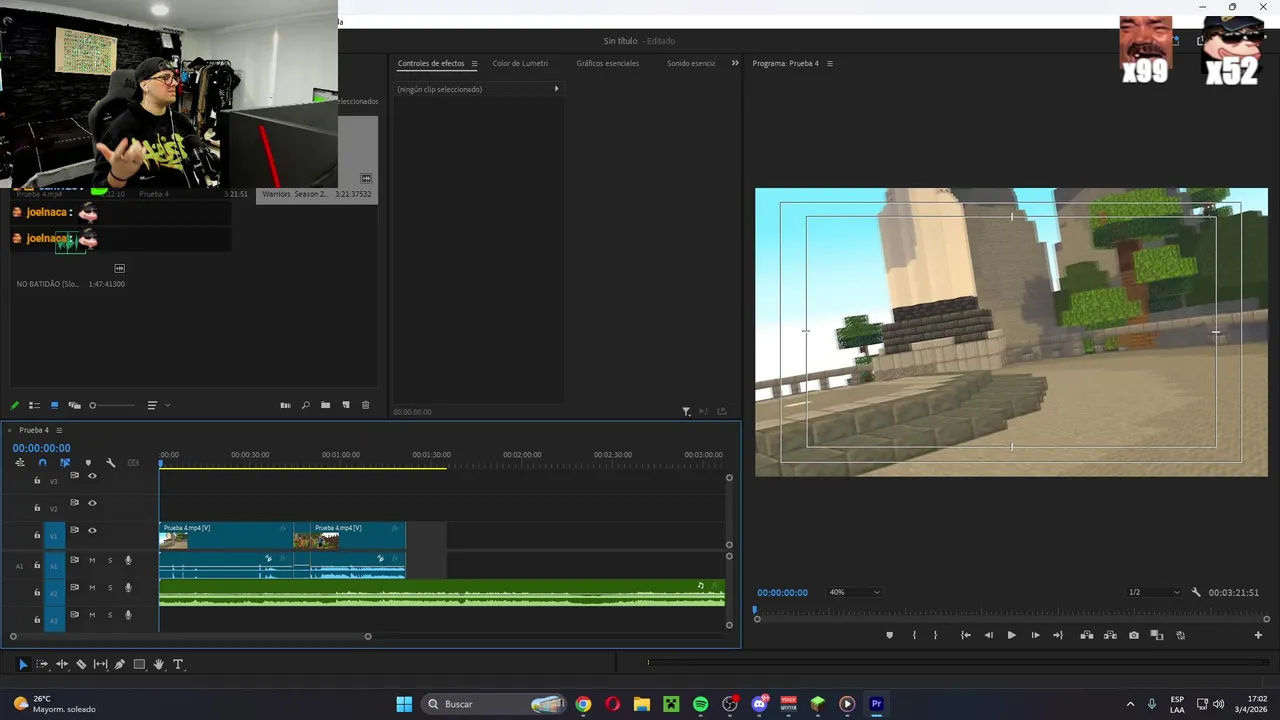
Task: Step forward one frame
Action: click(x=1035, y=635)
